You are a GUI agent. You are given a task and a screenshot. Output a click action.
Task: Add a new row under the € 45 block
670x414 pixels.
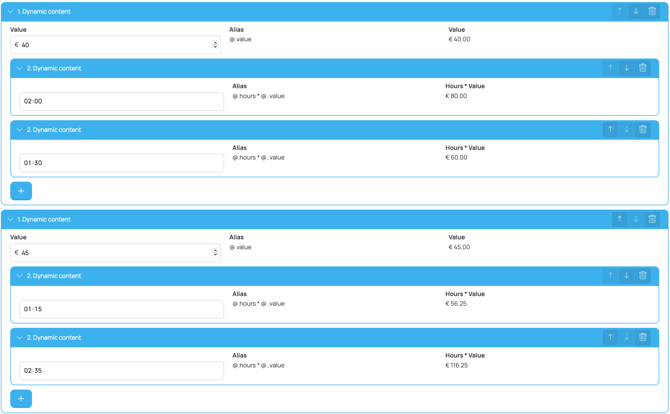coord(21,399)
